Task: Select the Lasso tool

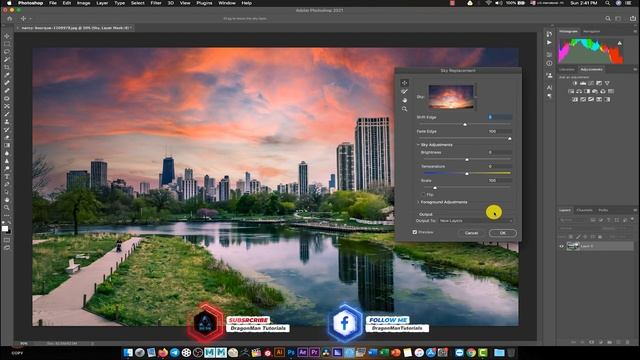Action: [7, 52]
